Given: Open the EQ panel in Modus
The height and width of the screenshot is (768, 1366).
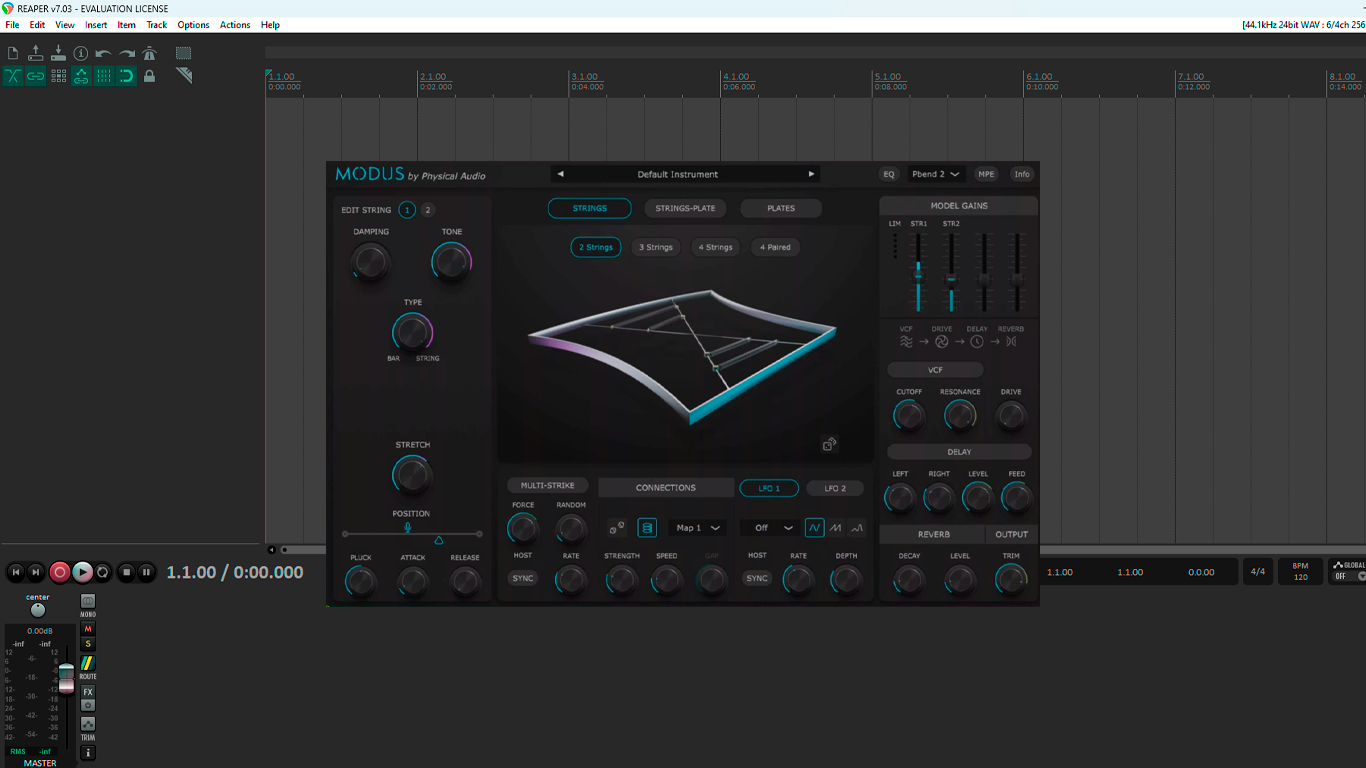Looking at the screenshot, I should [x=889, y=174].
